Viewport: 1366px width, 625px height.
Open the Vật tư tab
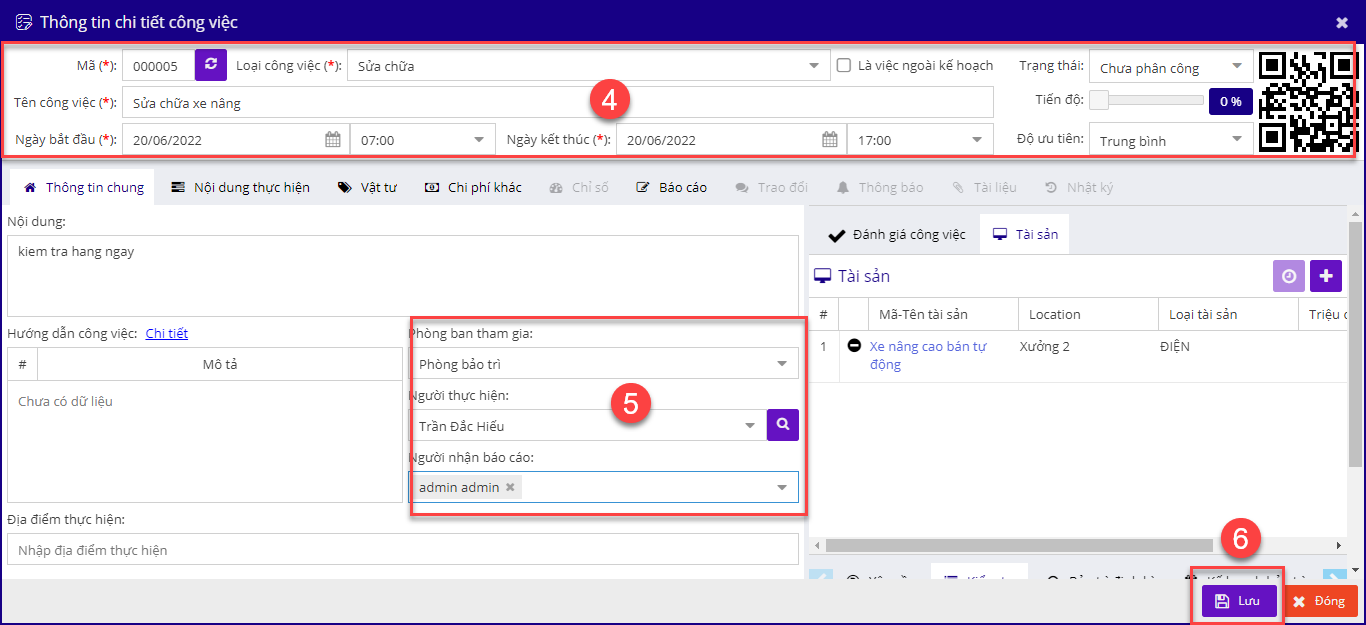coord(367,187)
